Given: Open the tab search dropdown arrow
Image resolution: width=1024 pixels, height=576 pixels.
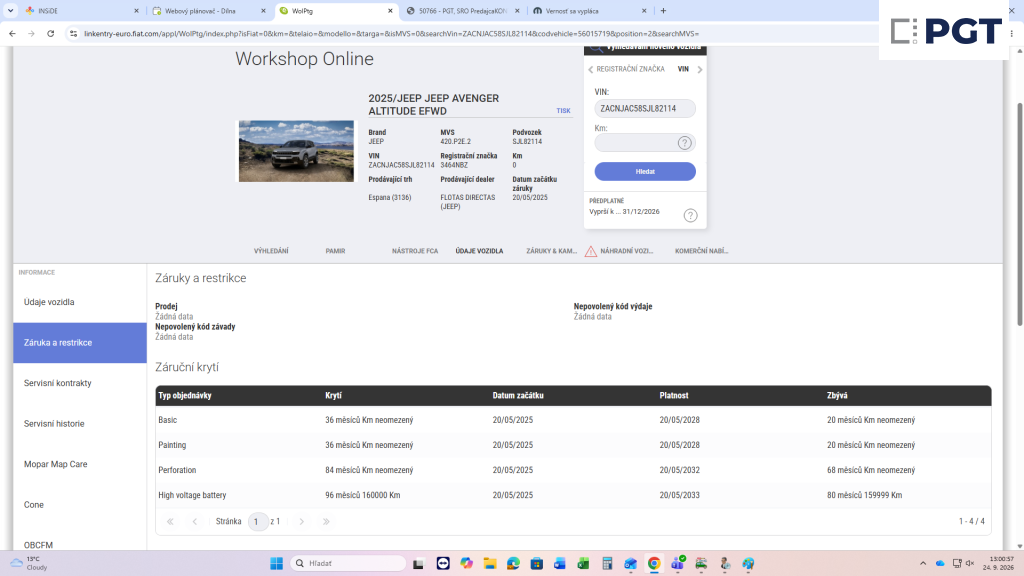Looking at the screenshot, I should 10,10.
